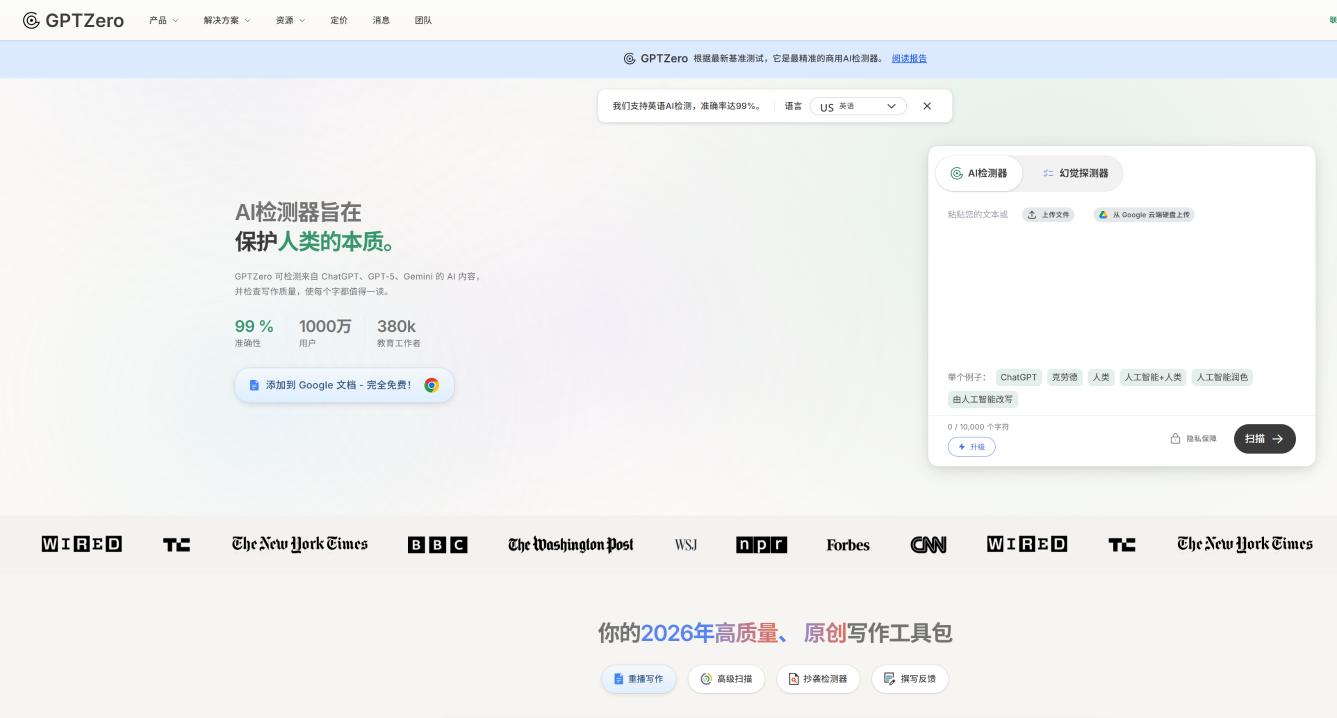Open the 定价 pricing page
Image resolution: width=1337 pixels, height=718 pixels.
point(339,20)
